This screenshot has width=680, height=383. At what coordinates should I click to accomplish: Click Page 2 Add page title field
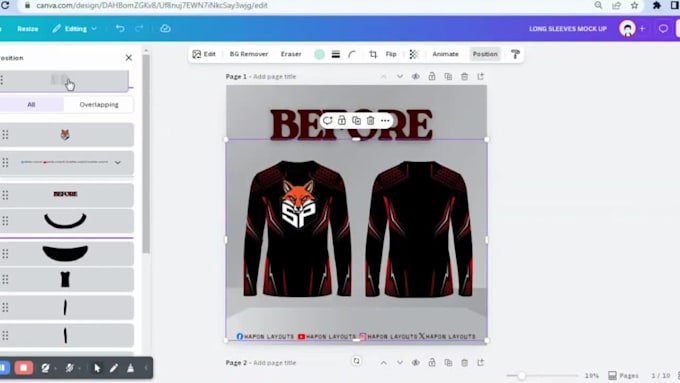[x=275, y=363]
